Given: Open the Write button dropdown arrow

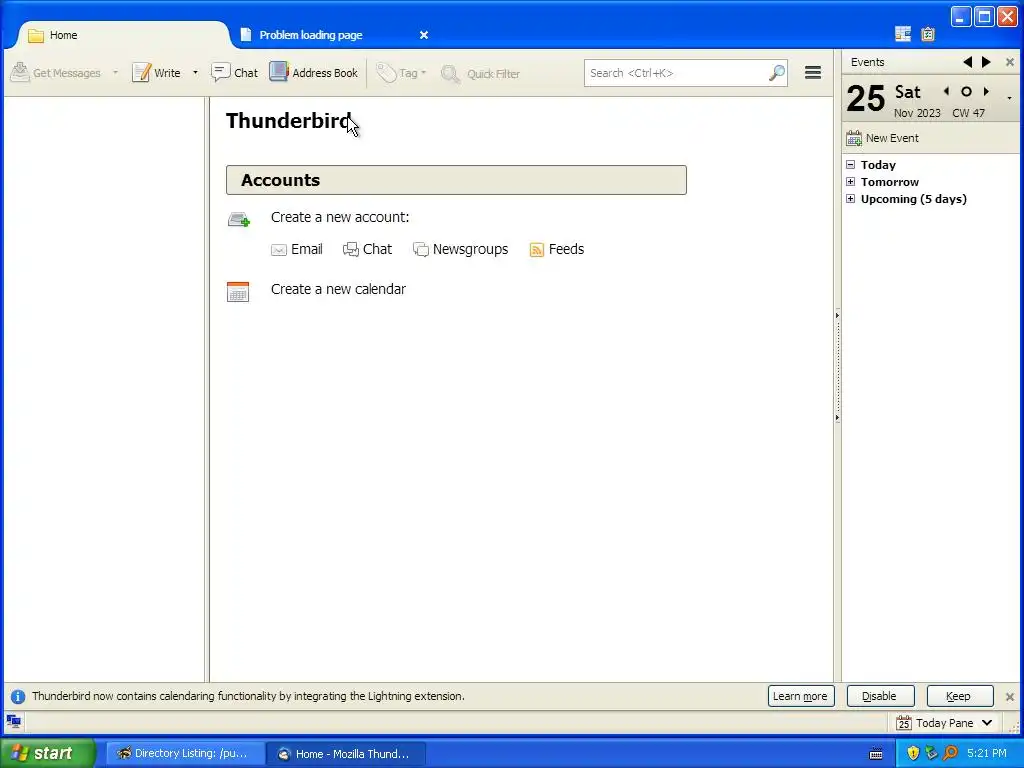Looking at the screenshot, I should coord(195,73).
